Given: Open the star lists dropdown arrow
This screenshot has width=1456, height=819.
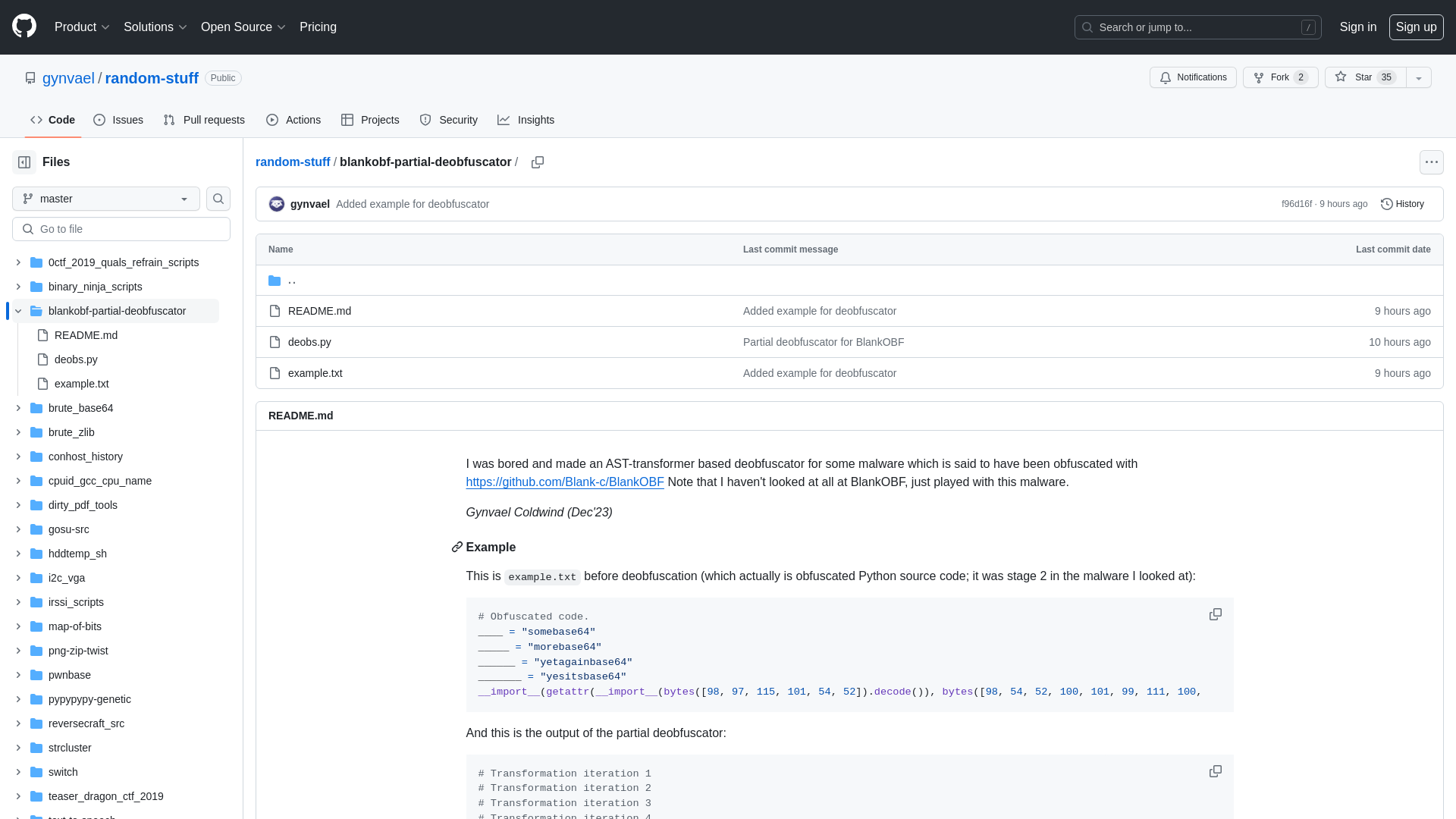Looking at the screenshot, I should point(1419,77).
